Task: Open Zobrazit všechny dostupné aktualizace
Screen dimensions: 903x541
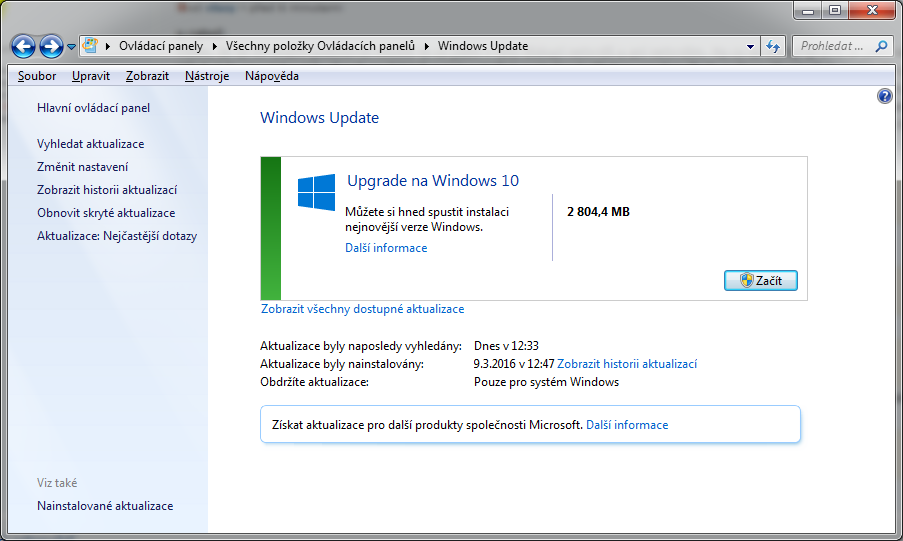Action: (x=362, y=309)
